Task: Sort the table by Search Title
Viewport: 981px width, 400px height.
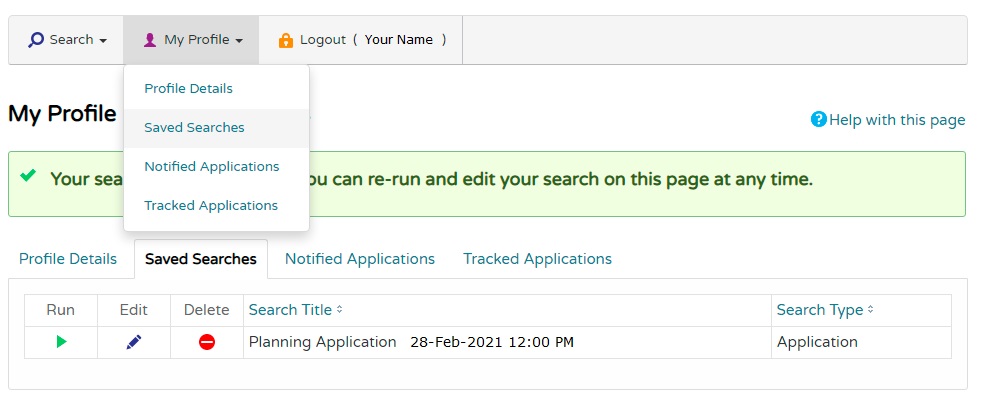Action: [295, 310]
